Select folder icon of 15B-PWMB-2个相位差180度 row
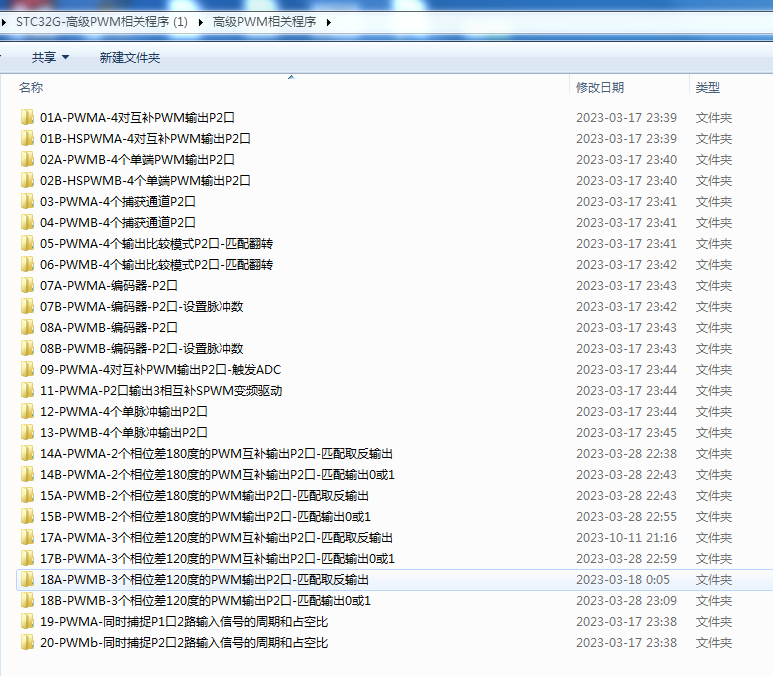The height and width of the screenshot is (676, 773). coord(28,517)
